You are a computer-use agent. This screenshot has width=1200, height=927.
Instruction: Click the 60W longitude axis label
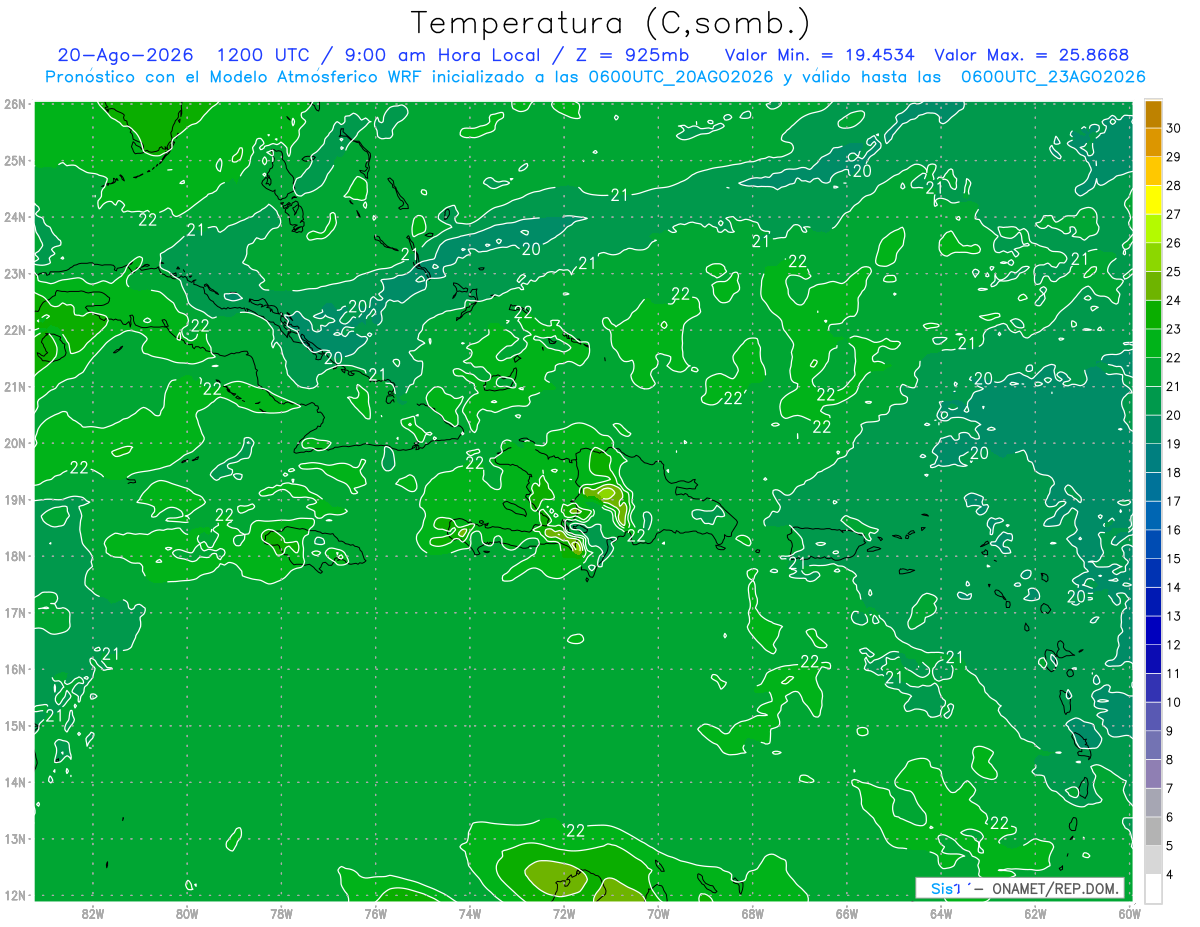click(1129, 913)
